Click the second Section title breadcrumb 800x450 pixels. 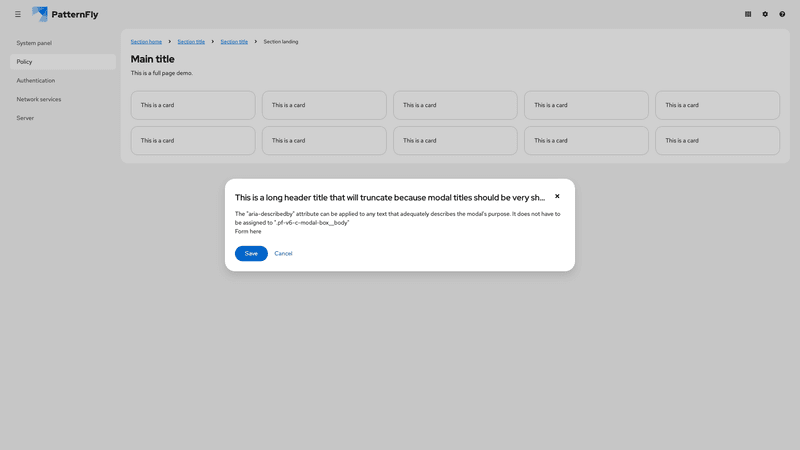click(x=234, y=42)
